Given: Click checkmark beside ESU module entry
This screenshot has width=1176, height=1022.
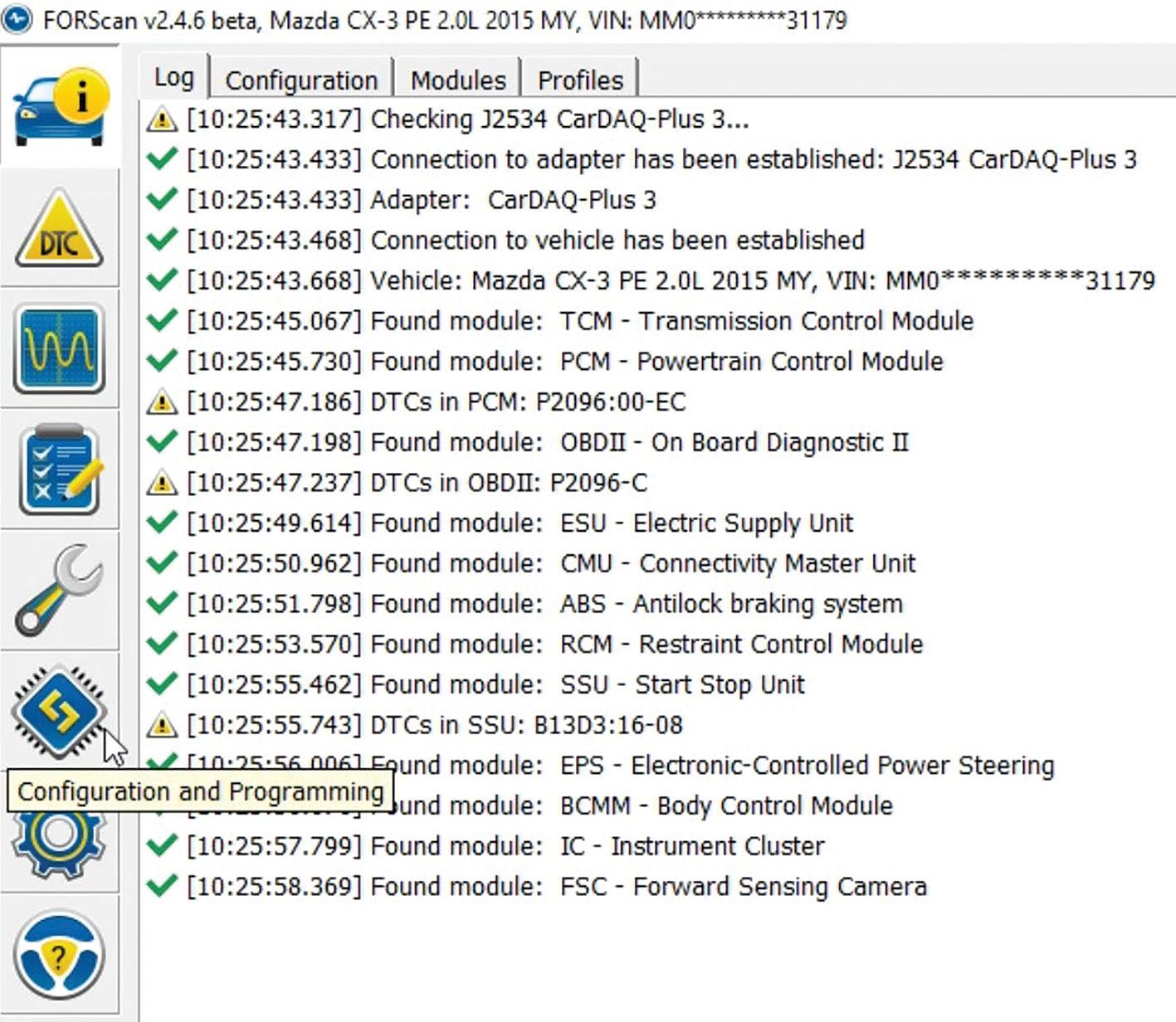Looking at the screenshot, I should pos(162,523).
